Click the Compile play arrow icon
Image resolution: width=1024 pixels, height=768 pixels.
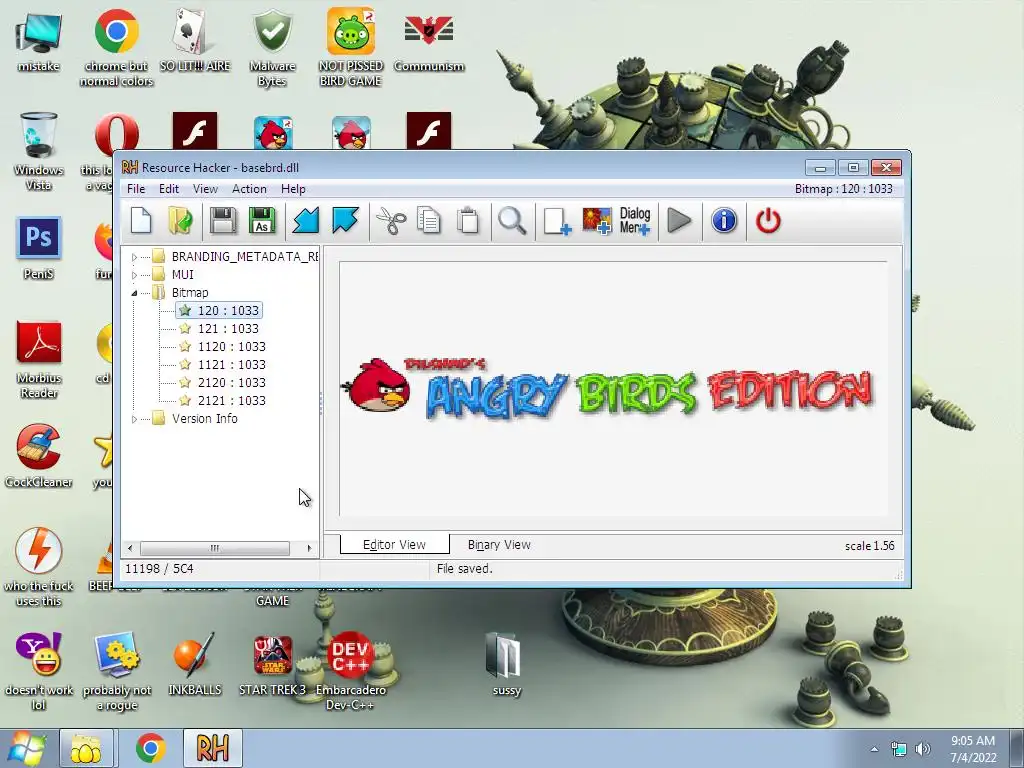pyautogui.click(x=680, y=221)
